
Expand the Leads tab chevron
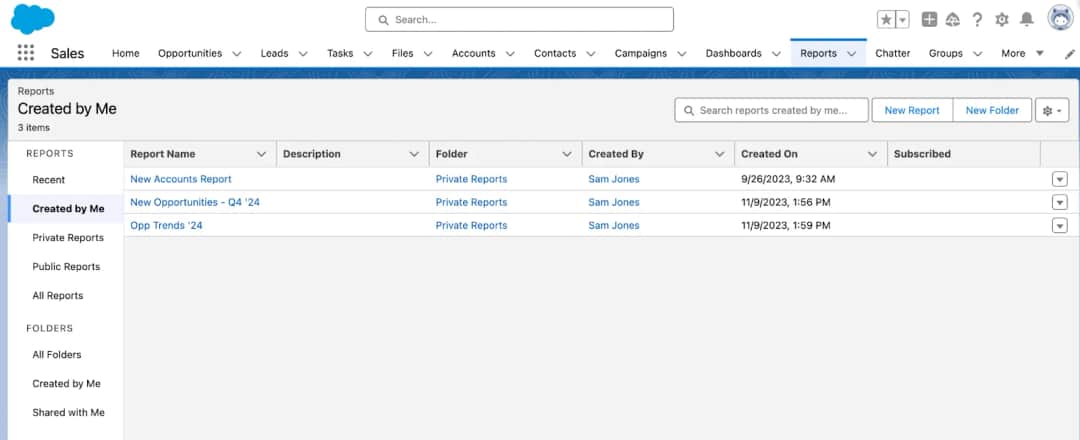(303, 54)
